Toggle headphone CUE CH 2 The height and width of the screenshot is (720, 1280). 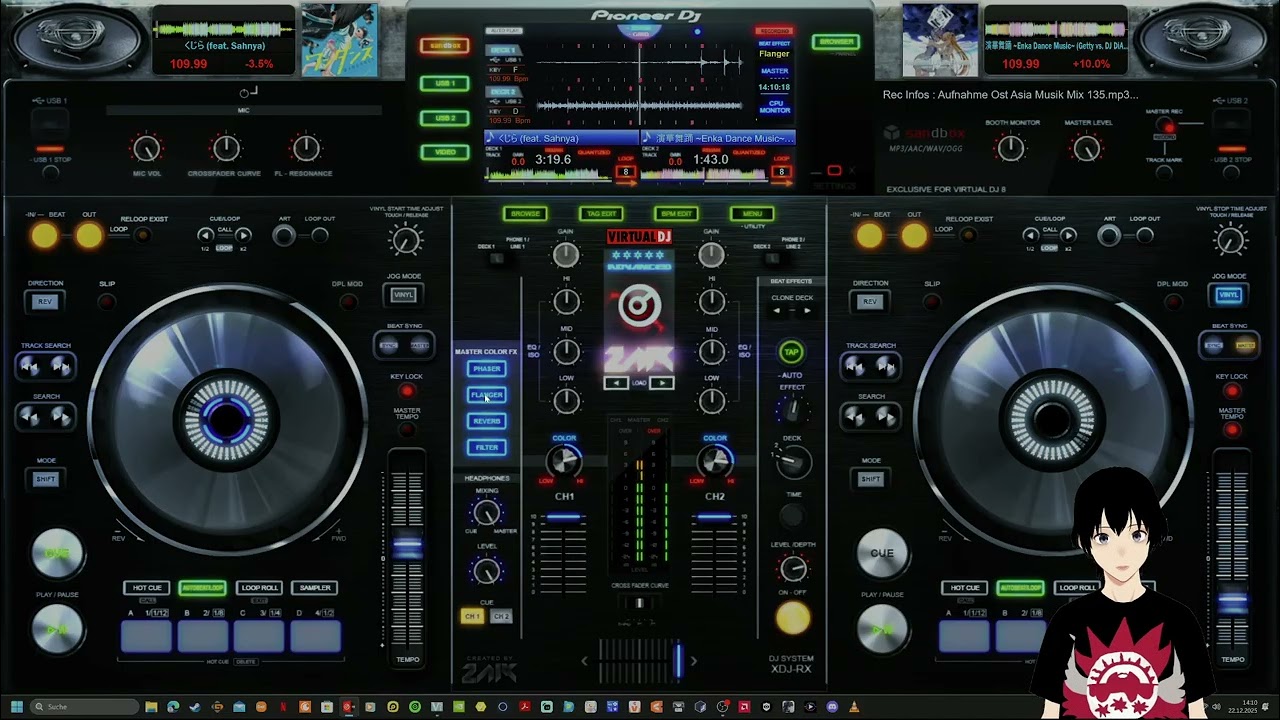coord(502,616)
